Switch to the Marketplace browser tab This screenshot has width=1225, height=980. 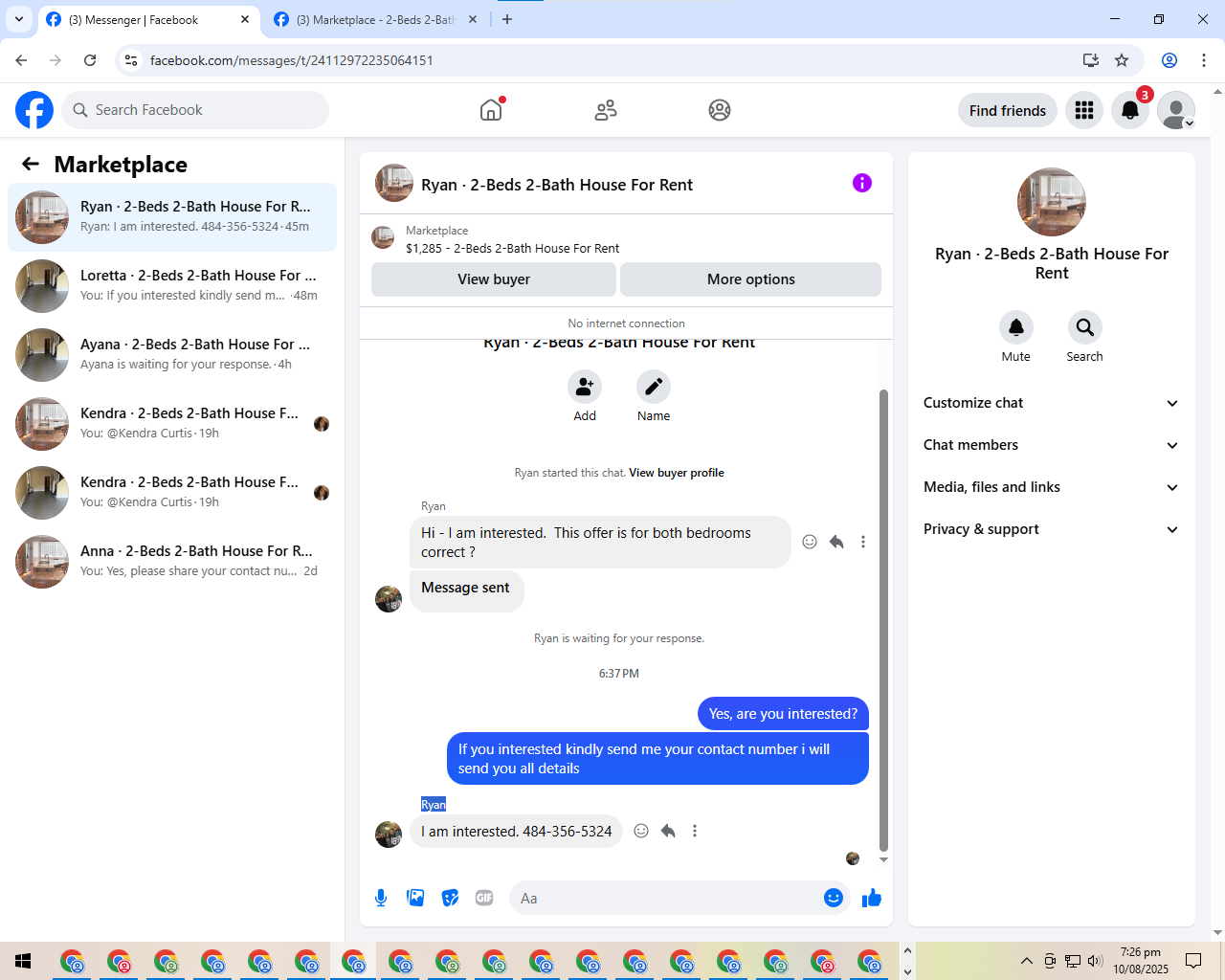pyautogui.click(x=375, y=19)
